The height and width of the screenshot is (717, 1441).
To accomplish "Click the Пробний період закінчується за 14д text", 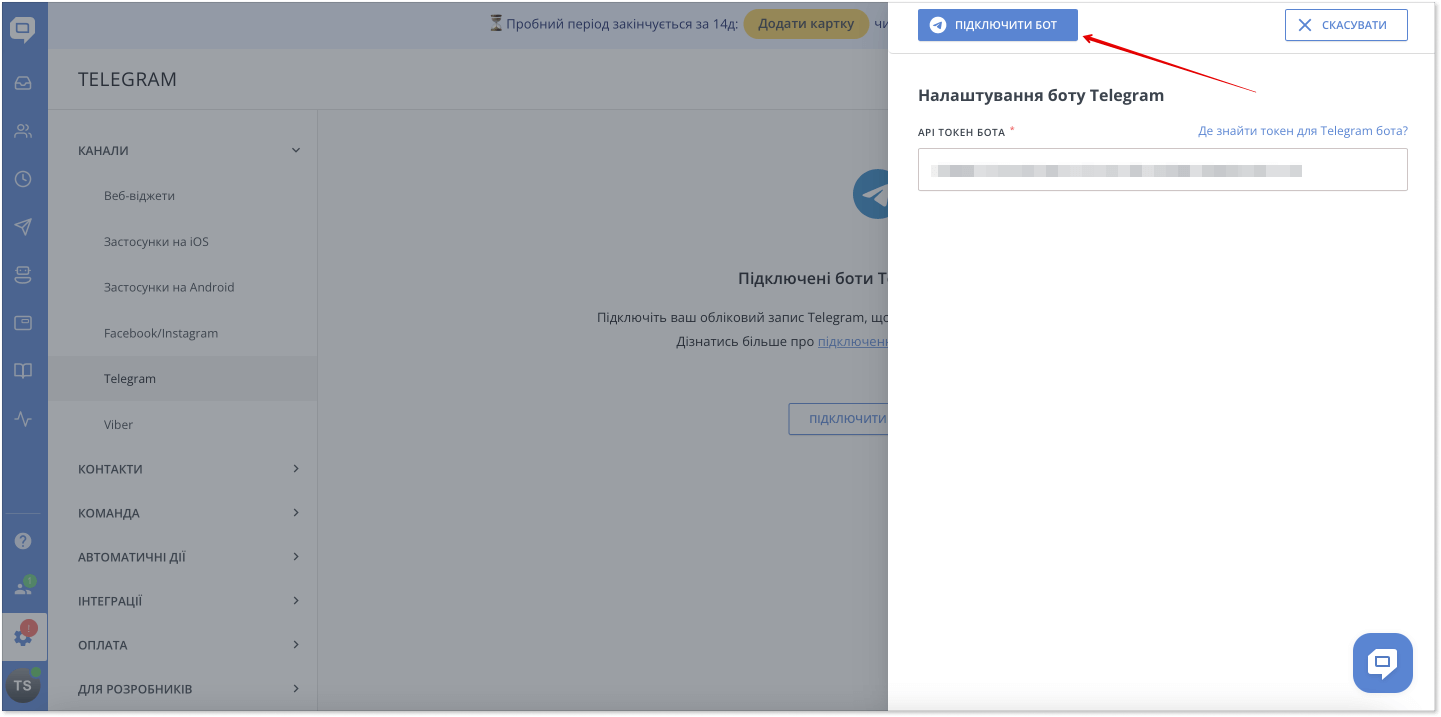I will pyautogui.click(x=622, y=24).
